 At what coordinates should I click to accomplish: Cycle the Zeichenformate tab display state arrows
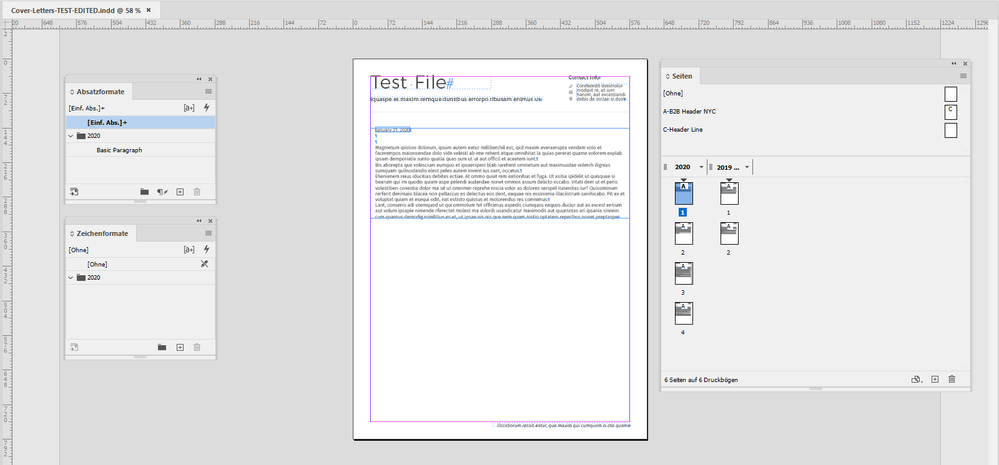pos(72,234)
